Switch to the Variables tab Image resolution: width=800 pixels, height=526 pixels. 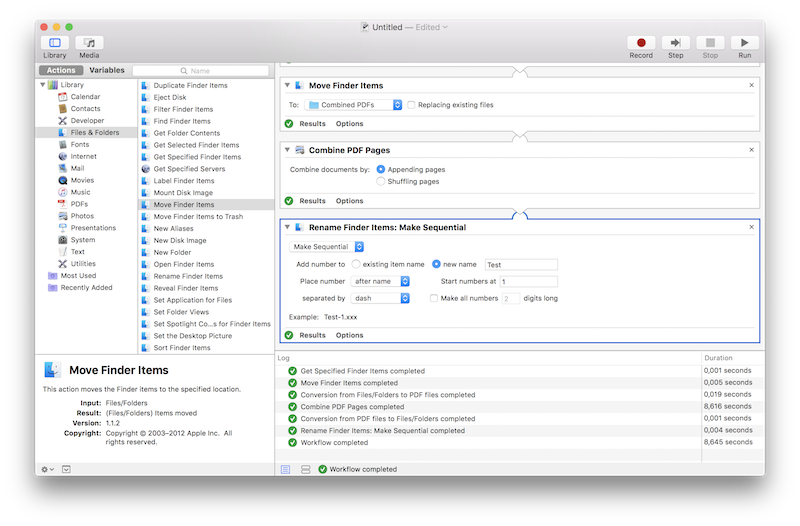(107, 71)
